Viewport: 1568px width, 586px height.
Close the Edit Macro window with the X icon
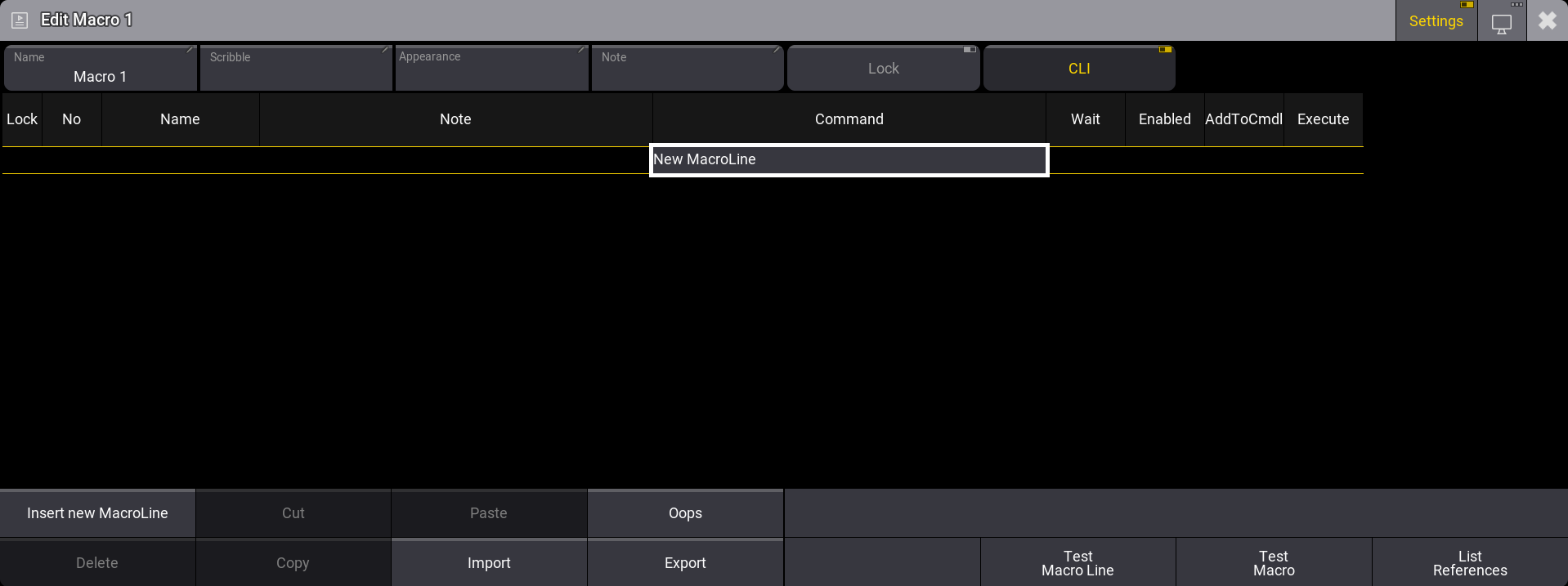point(1547,20)
